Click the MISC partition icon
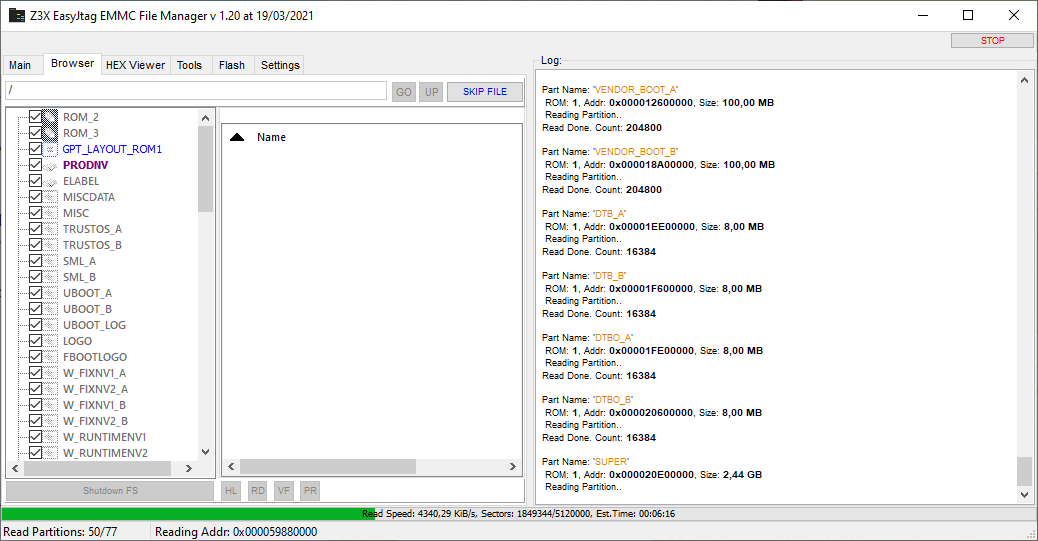The height and width of the screenshot is (541, 1038). [x=50, y=213]
